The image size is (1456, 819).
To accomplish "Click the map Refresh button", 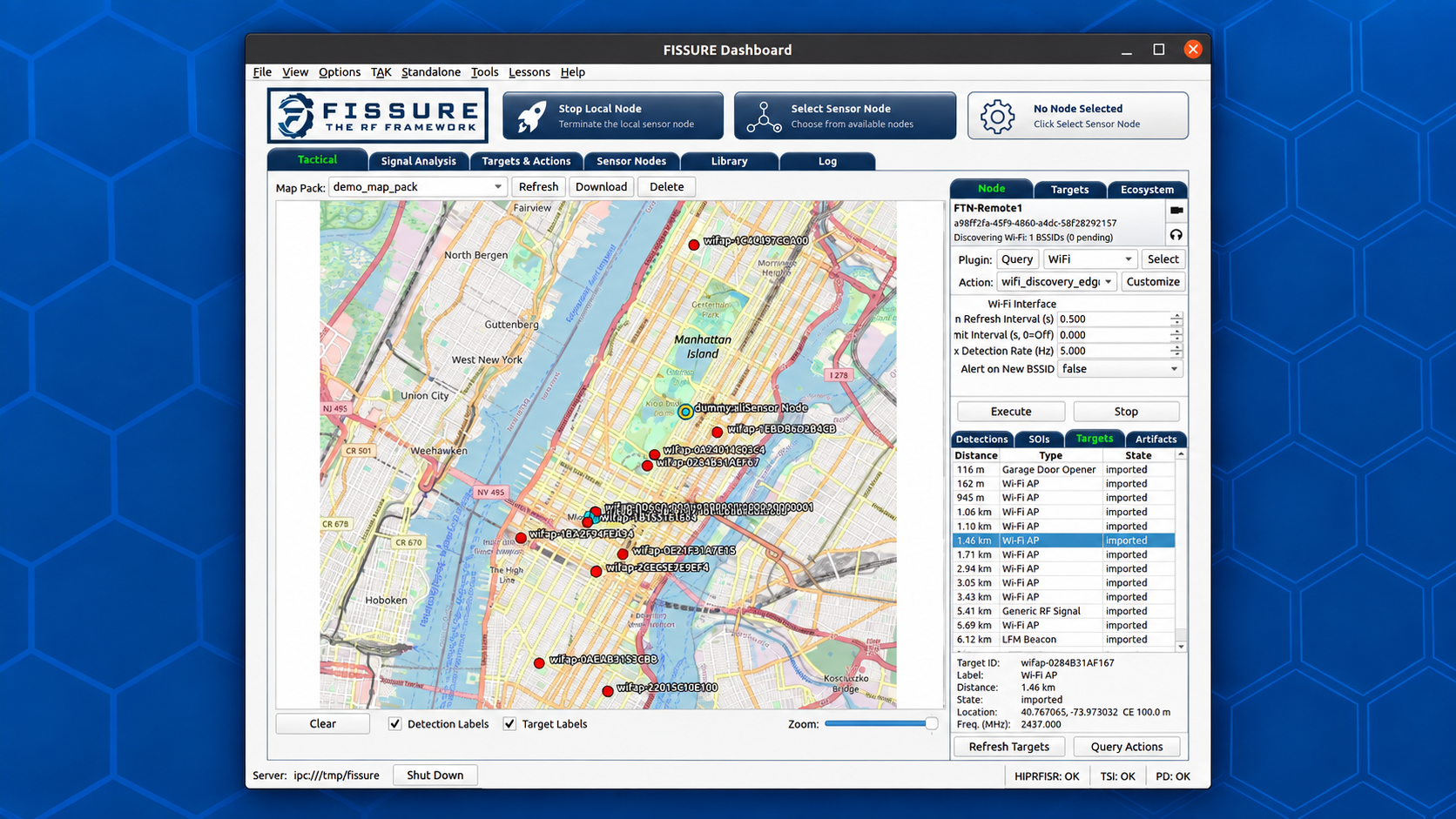I will coord(538,187).
